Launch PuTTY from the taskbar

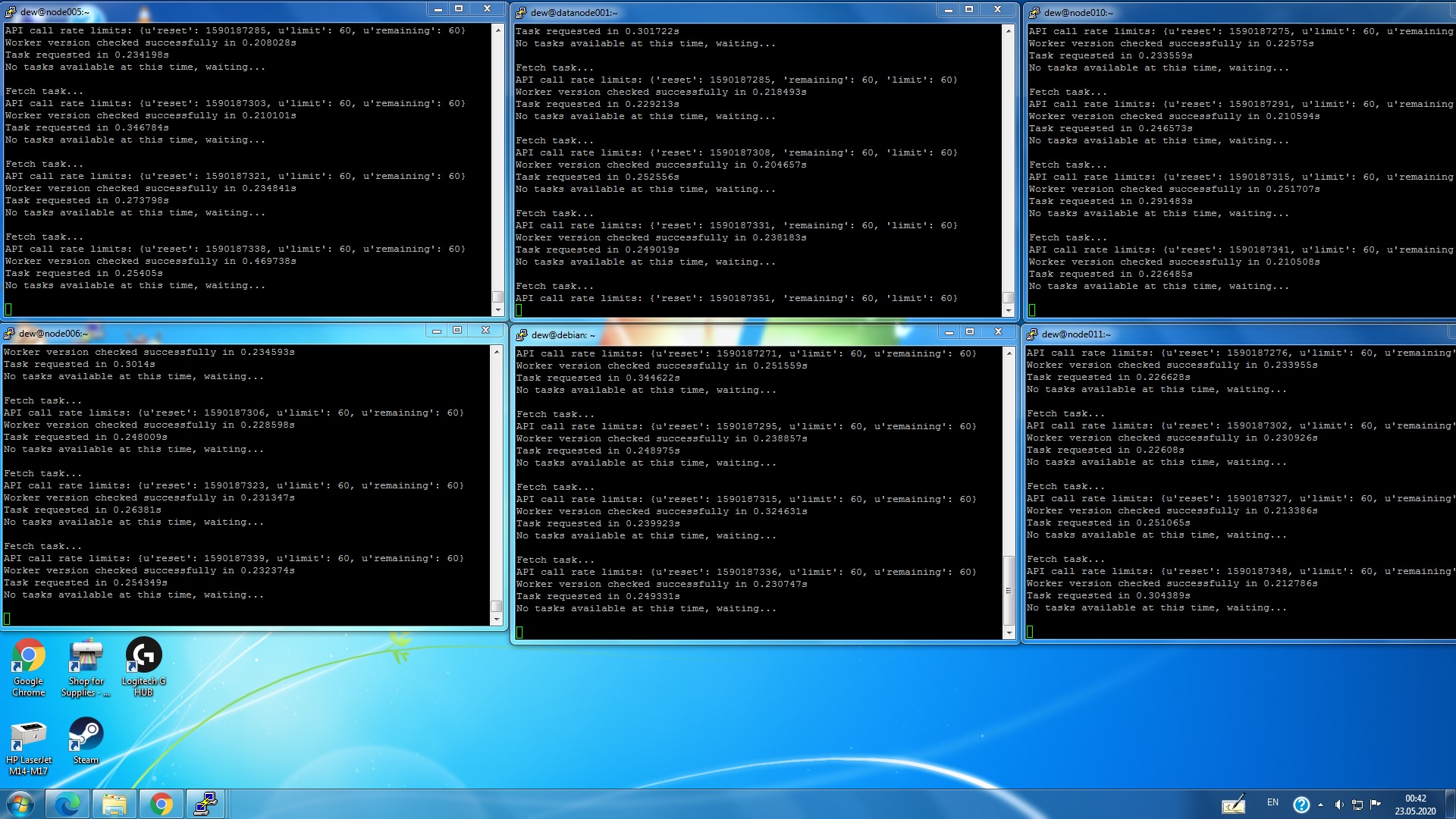tap(205, 803)
